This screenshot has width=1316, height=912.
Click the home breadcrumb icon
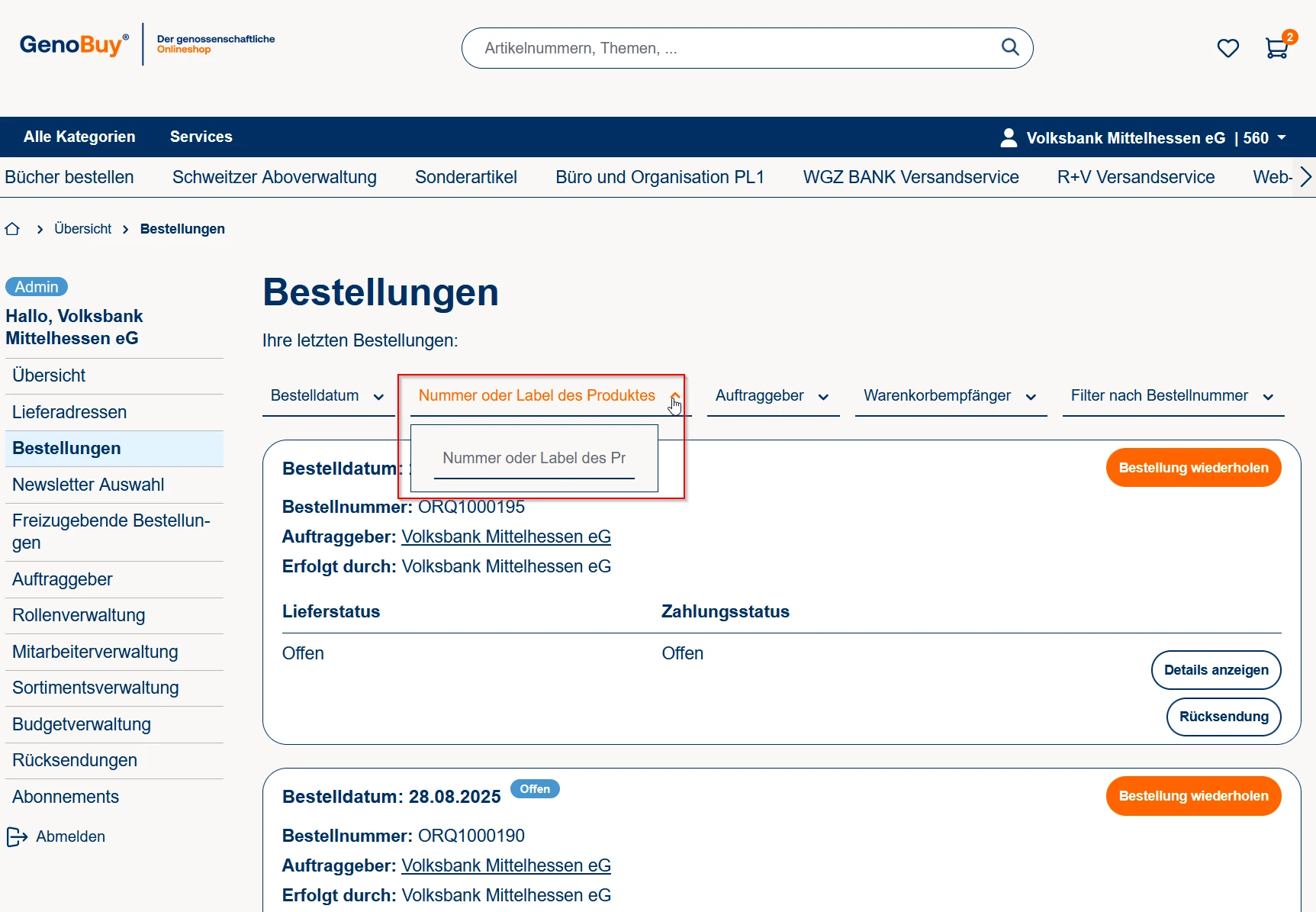coord(12,229)
